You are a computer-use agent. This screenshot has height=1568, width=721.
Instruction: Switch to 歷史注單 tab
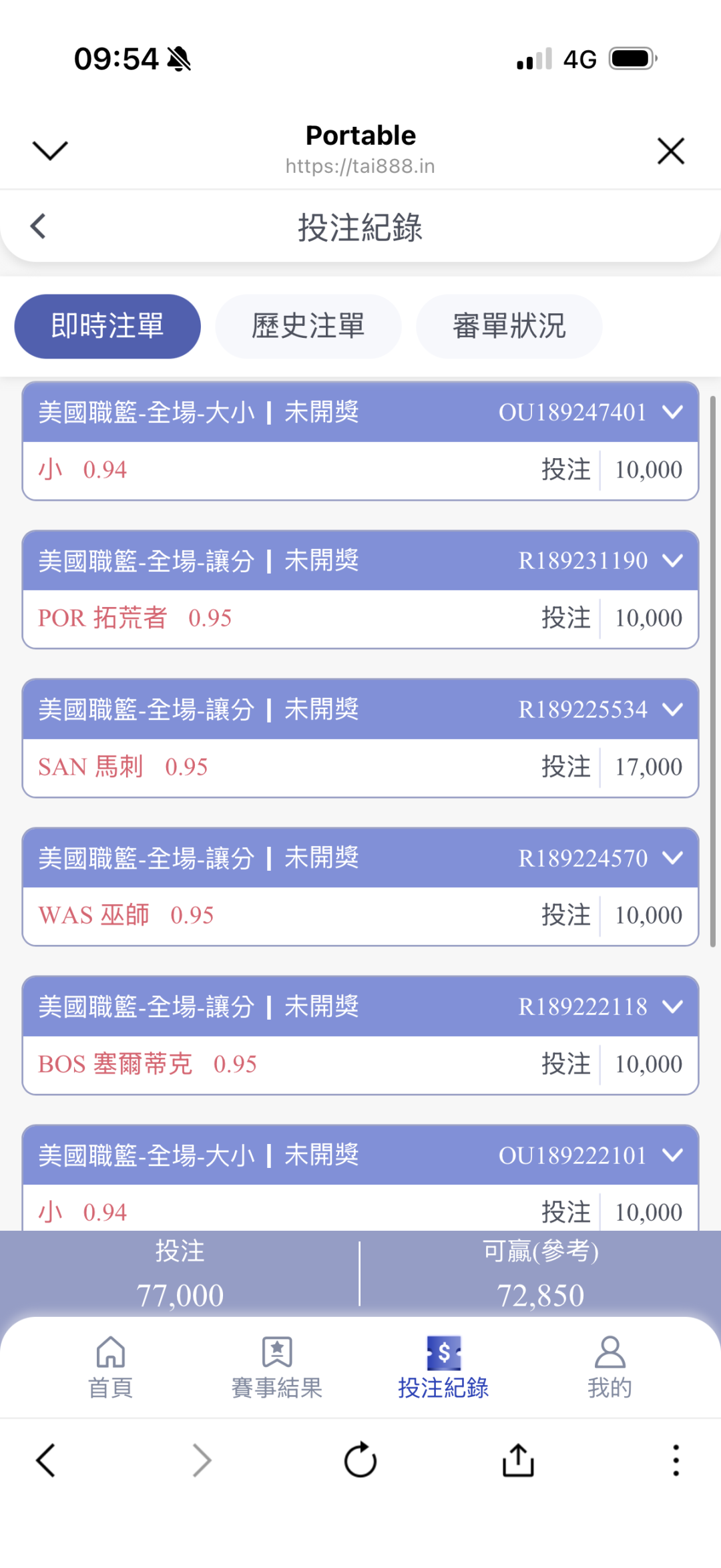point(308,327)
